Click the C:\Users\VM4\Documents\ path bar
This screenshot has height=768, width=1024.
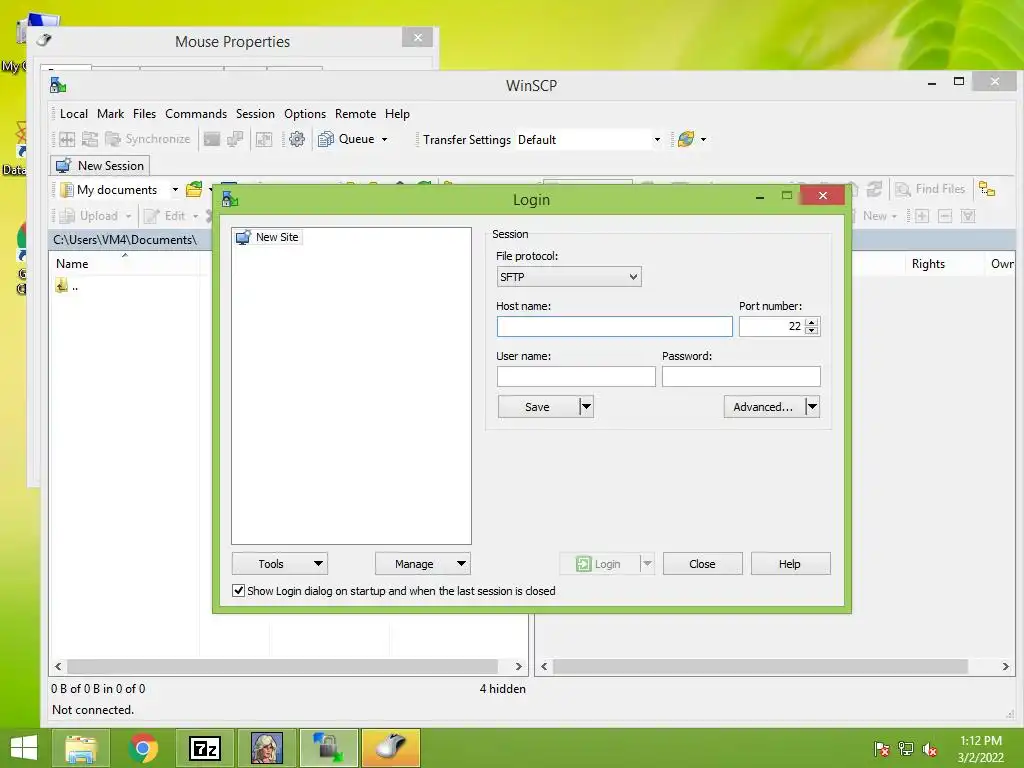tap(131, 240)
